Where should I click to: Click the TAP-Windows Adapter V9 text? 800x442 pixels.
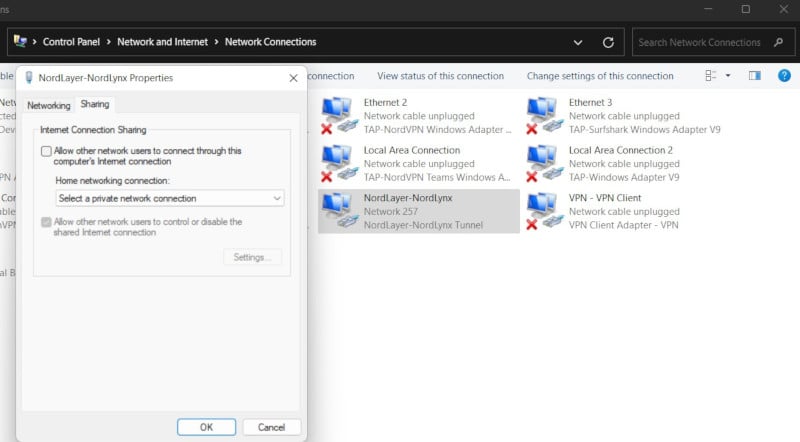tap(624, 177)
